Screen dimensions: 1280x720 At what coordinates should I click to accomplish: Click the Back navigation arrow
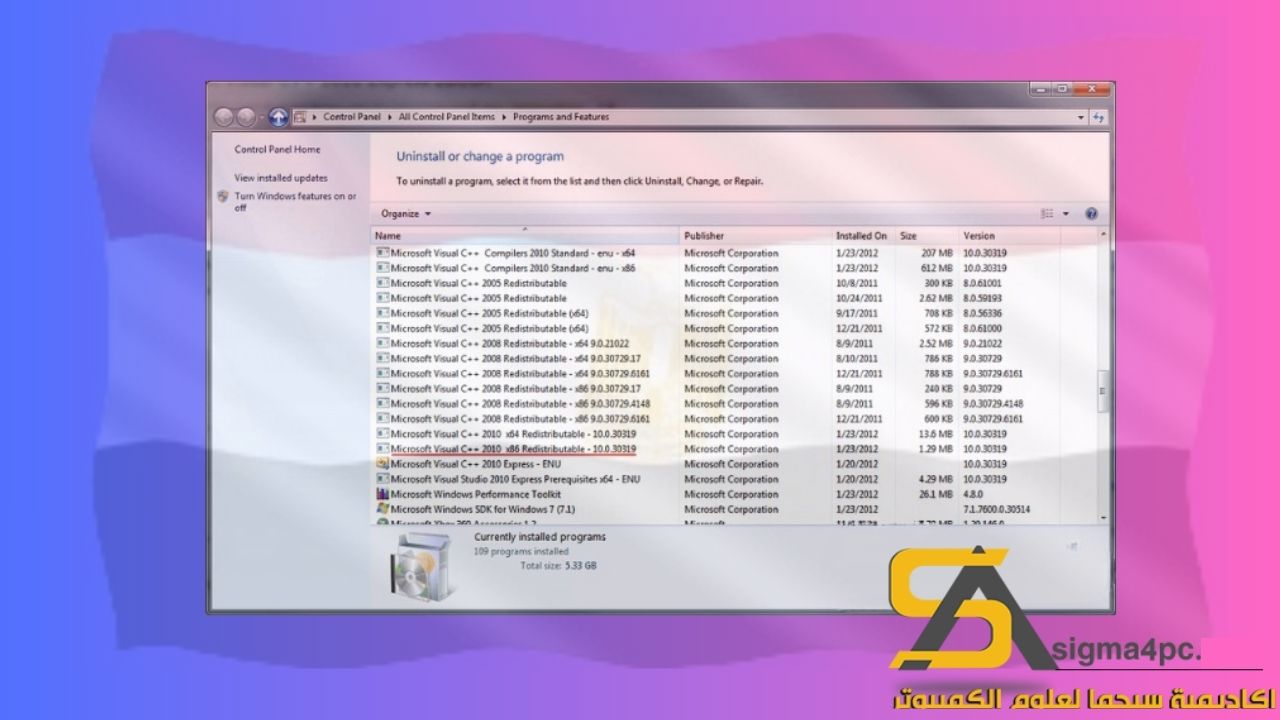click(223, 117)
